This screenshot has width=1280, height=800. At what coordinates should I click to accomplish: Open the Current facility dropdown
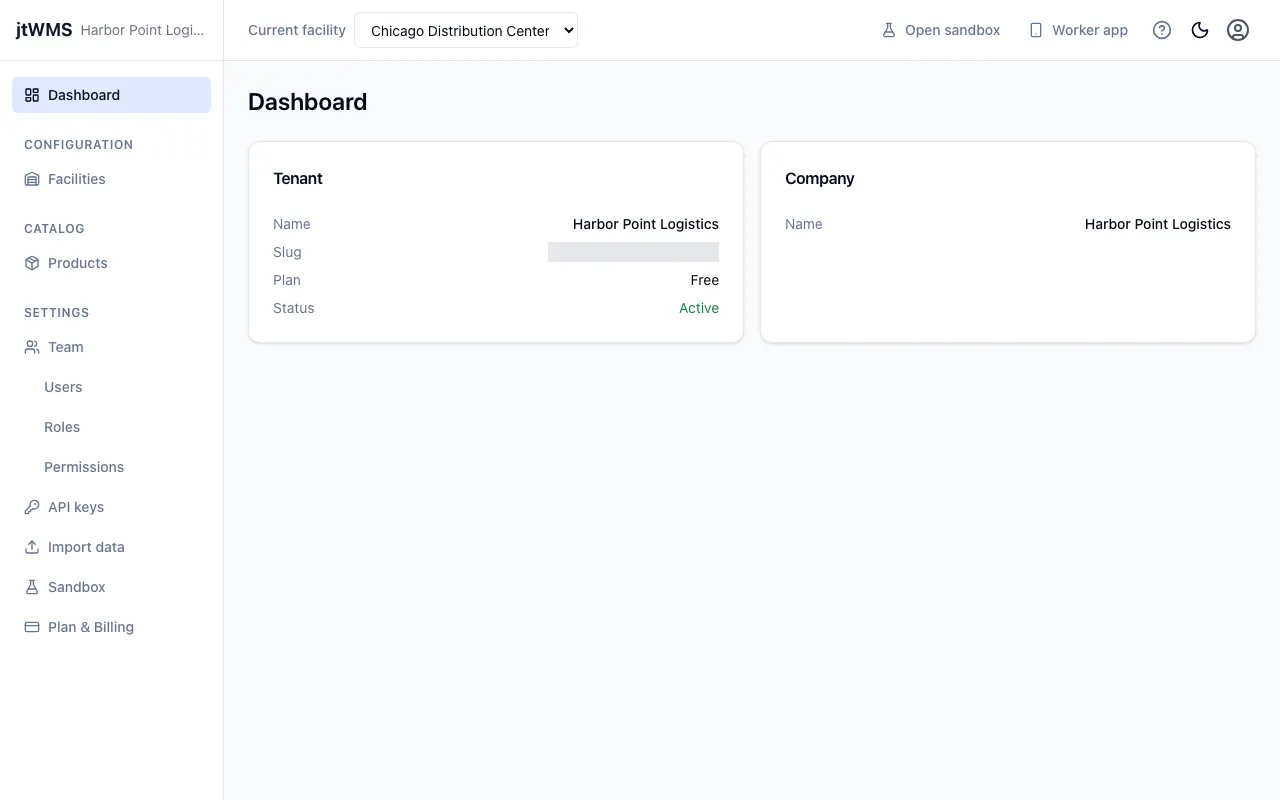(x=466, y=30)
